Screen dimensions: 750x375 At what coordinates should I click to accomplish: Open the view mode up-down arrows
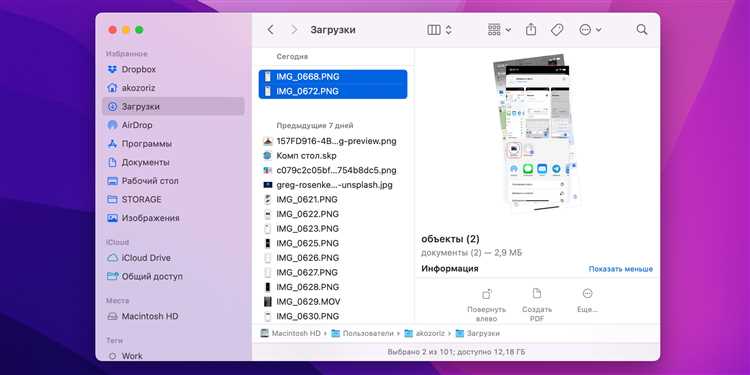pos(448,30)
